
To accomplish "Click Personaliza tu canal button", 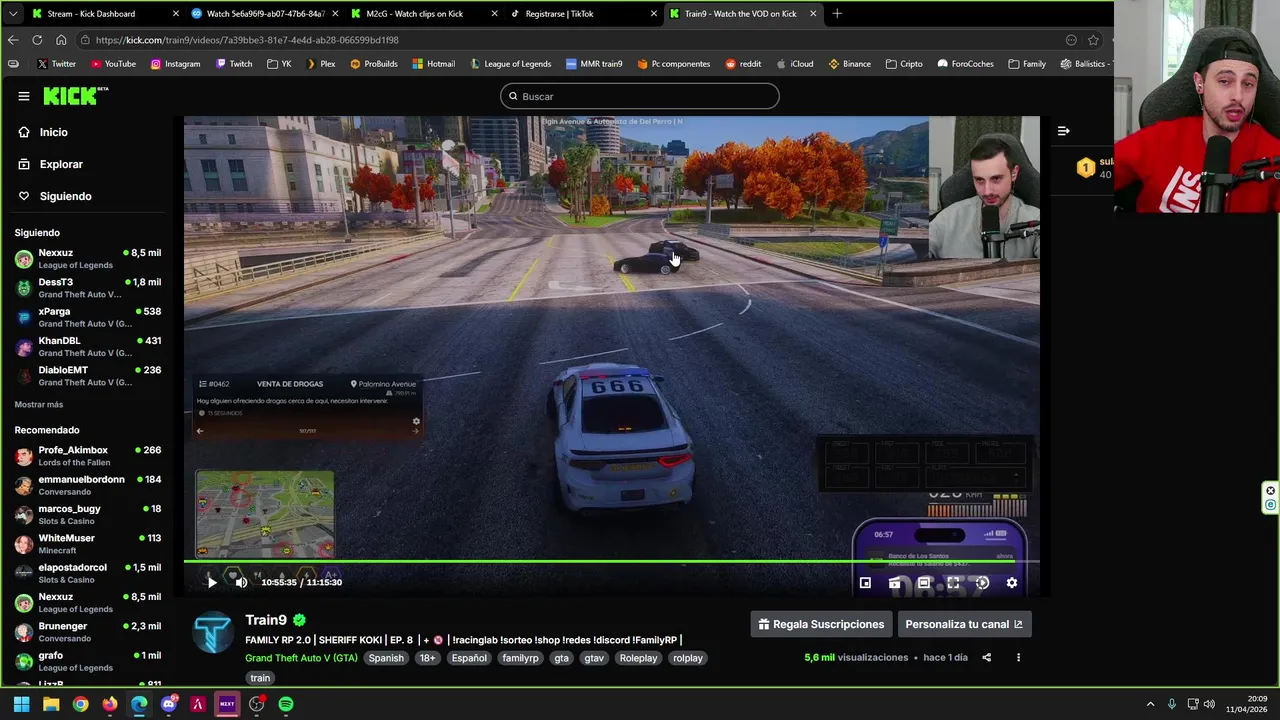I will [964, 624].
